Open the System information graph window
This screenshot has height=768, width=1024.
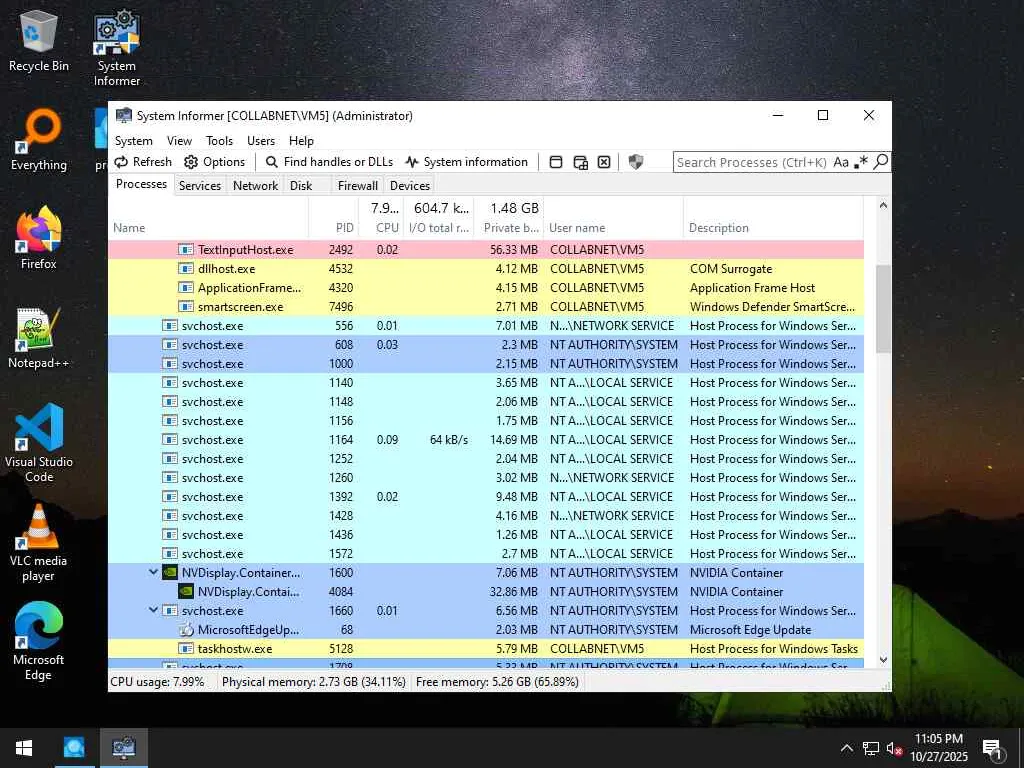tap(466, 162)
